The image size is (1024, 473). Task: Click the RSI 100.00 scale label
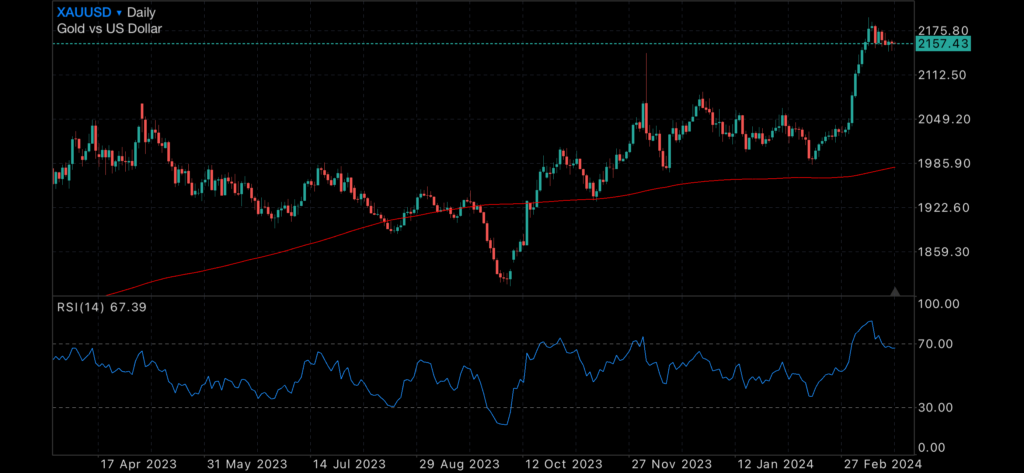point(938,304)
